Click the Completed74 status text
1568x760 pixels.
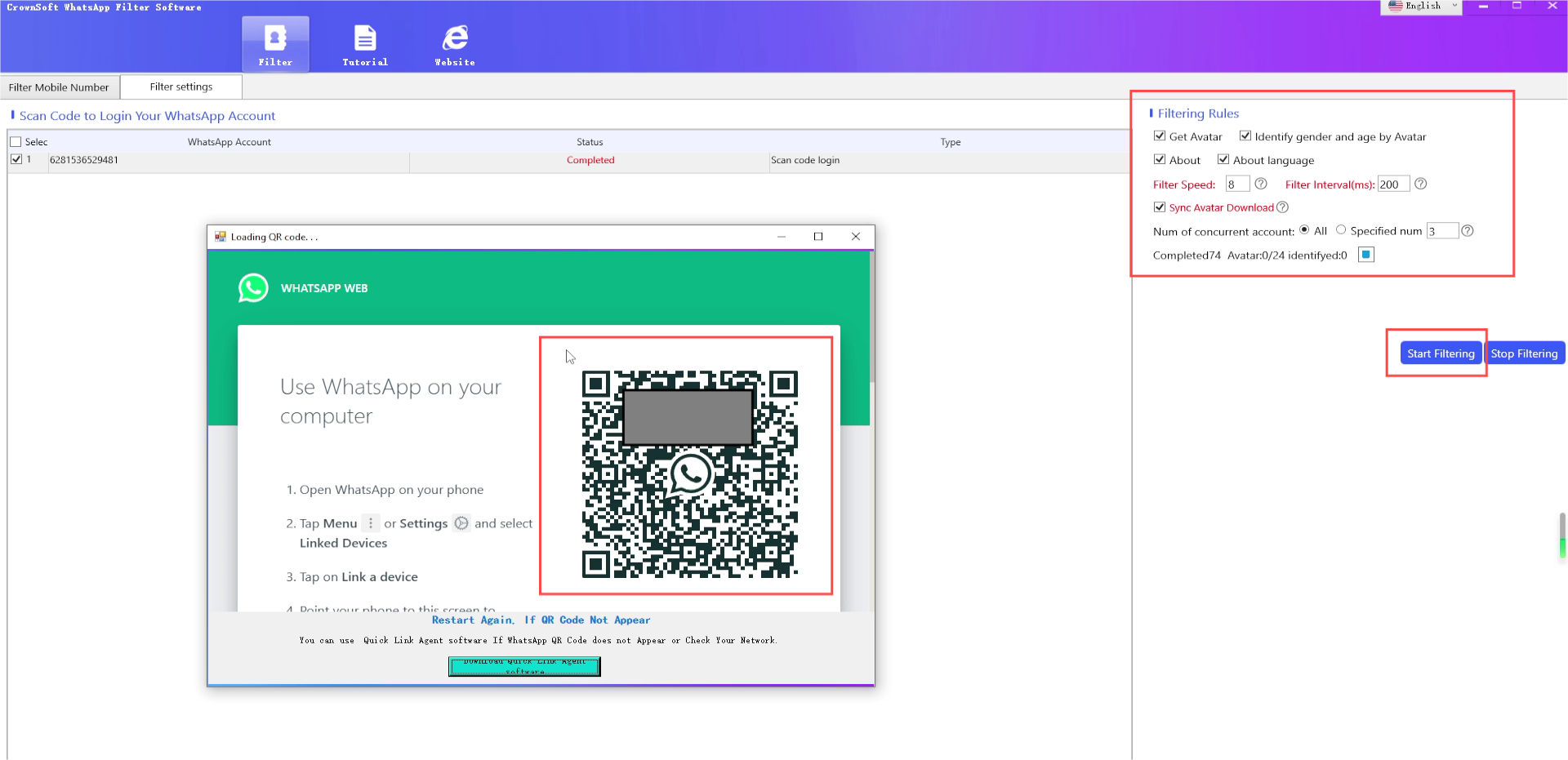click(1187, 256)
